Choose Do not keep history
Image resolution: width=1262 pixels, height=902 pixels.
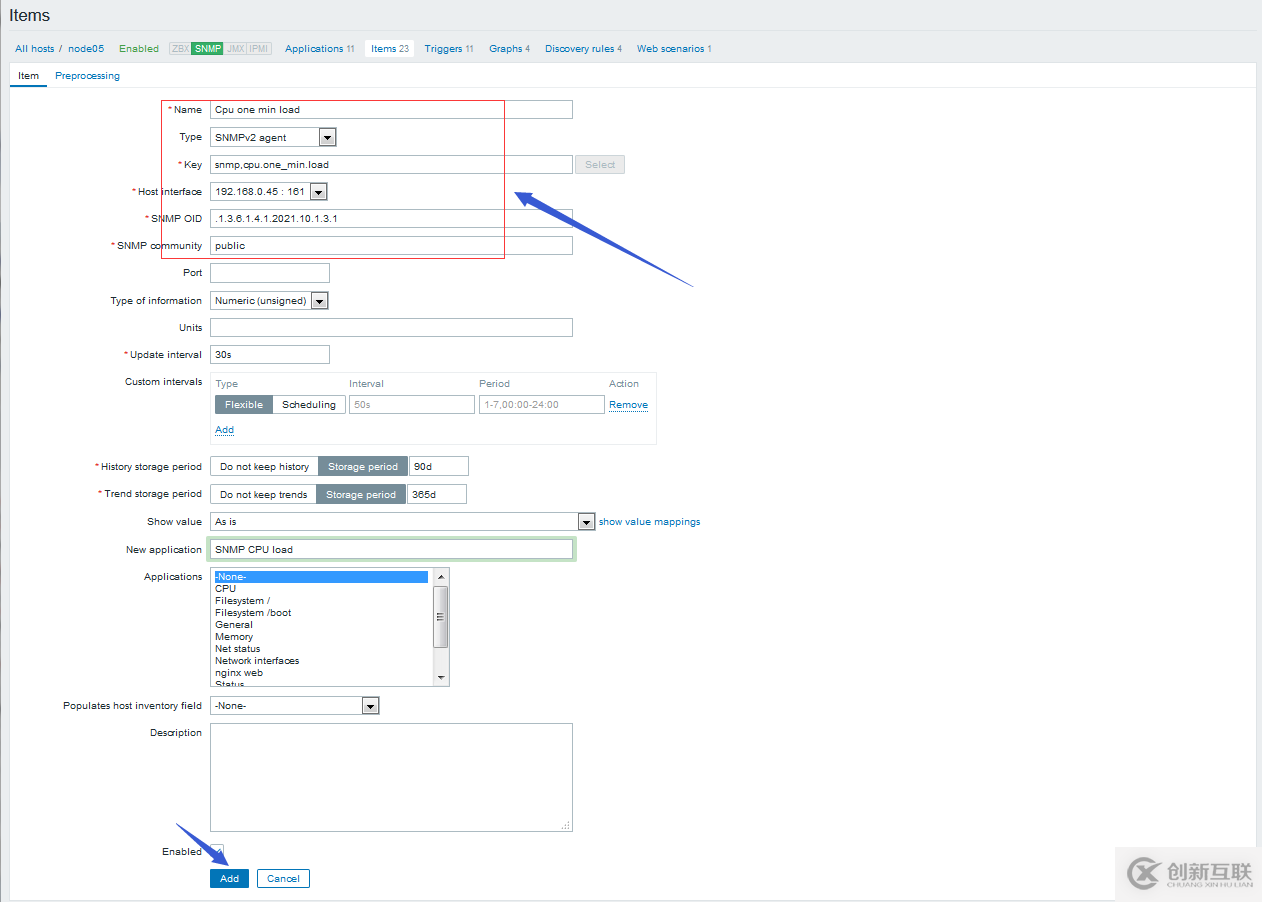[264, 466]
